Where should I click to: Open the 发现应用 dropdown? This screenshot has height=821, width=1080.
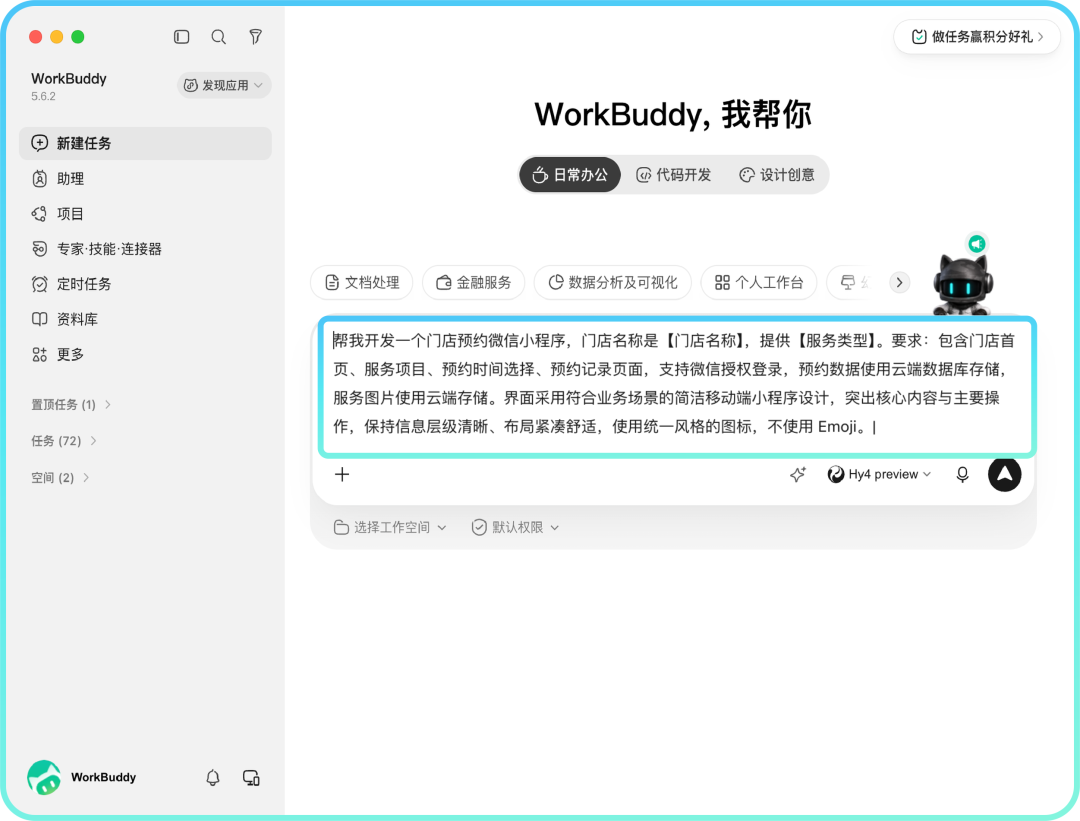pos(224,85)
